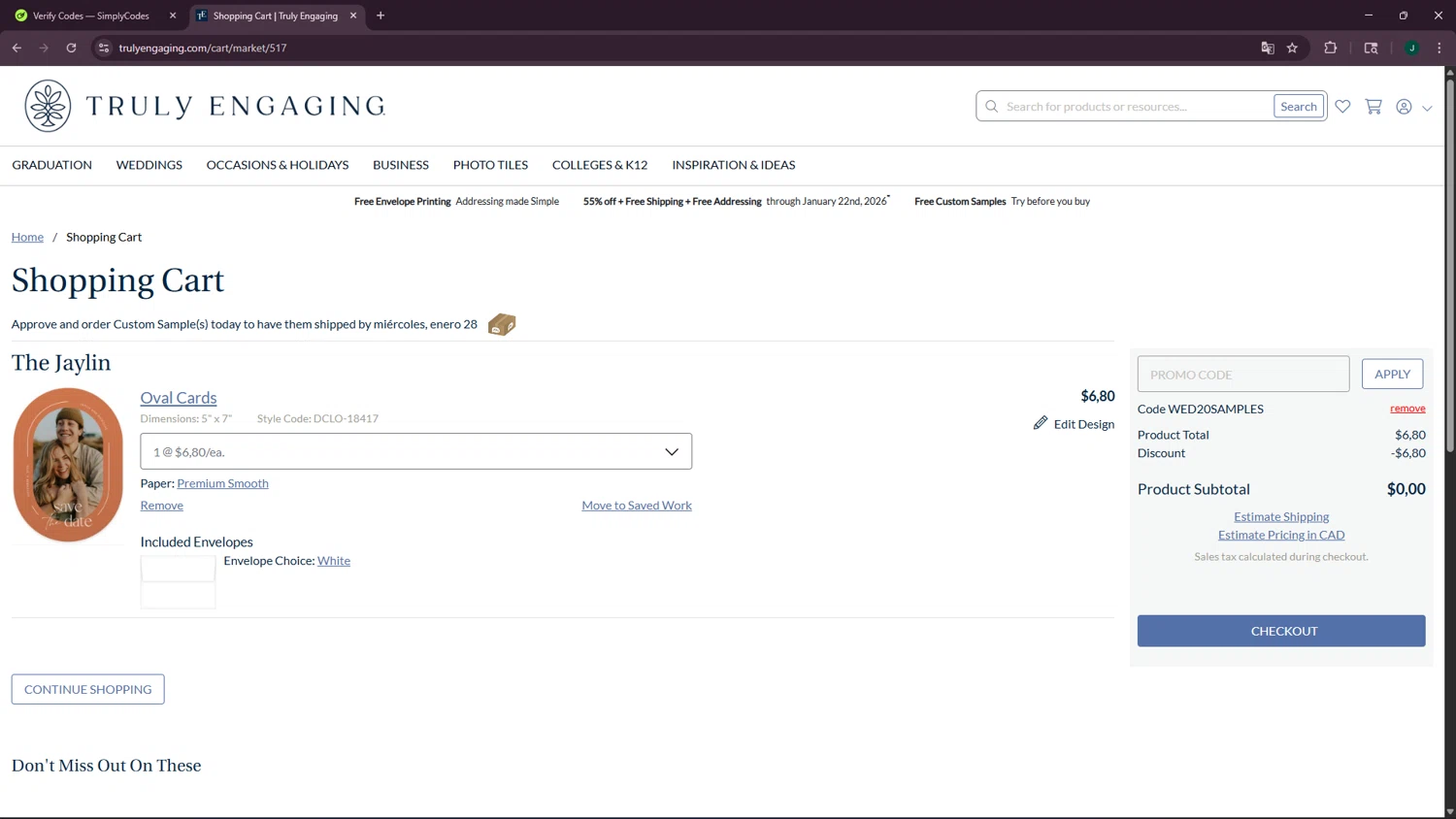
Task: Click the page vertical scrollbar
Action: click(x=1450, y=264)
